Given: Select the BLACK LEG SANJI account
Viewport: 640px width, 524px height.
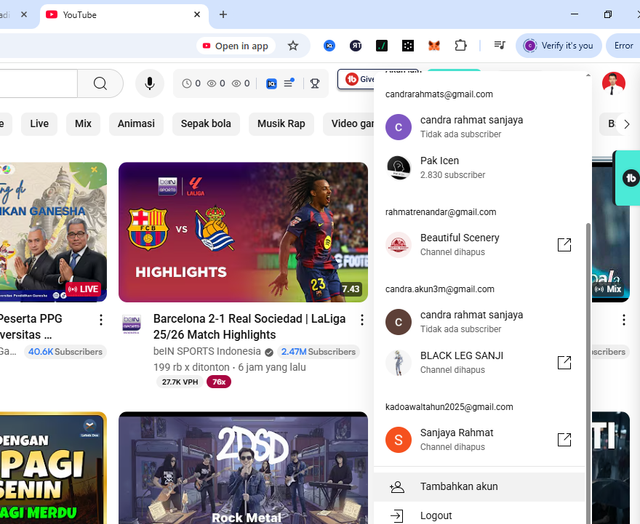Looking at the screenshot, I should 479,362.
